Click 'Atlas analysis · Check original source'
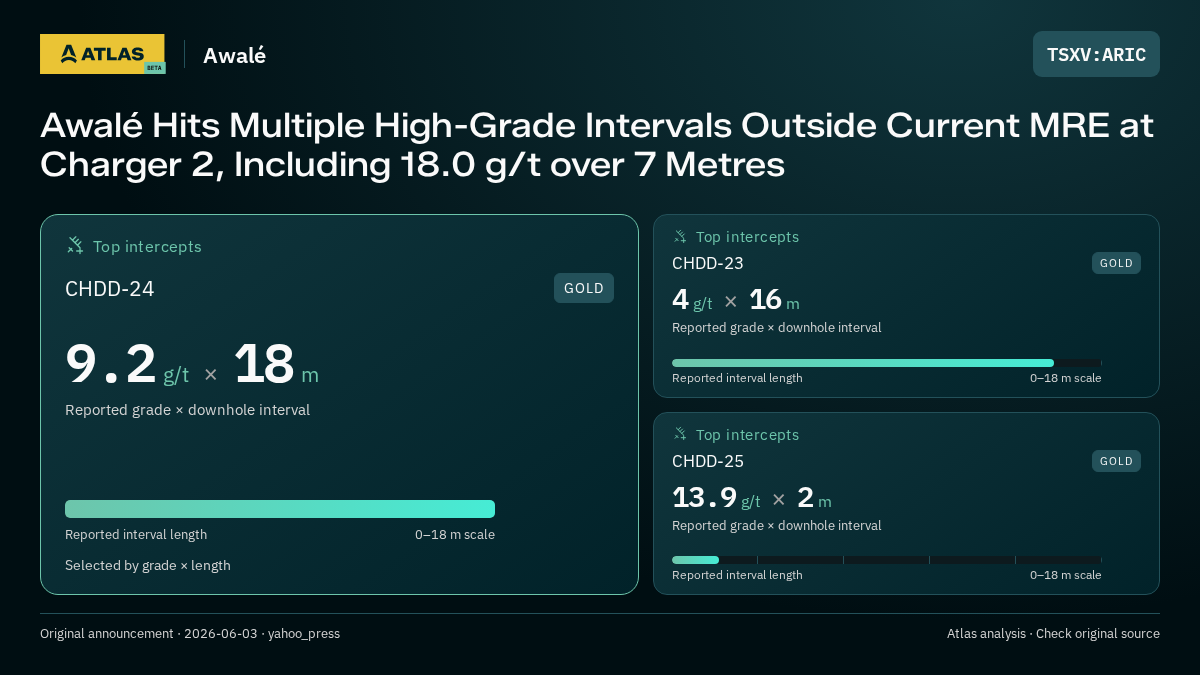Image resolution: width=1200 pixels, height=675 pixels. coord(1053,634)
